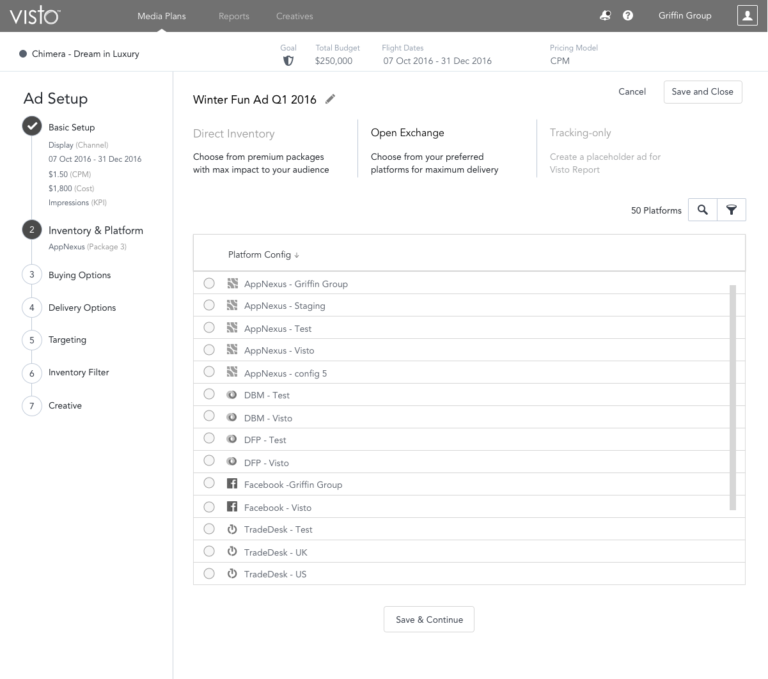
Task: Click AppNexus (Package 3) sidebar text
Action: pyautogui.click(x=87, y=246)
